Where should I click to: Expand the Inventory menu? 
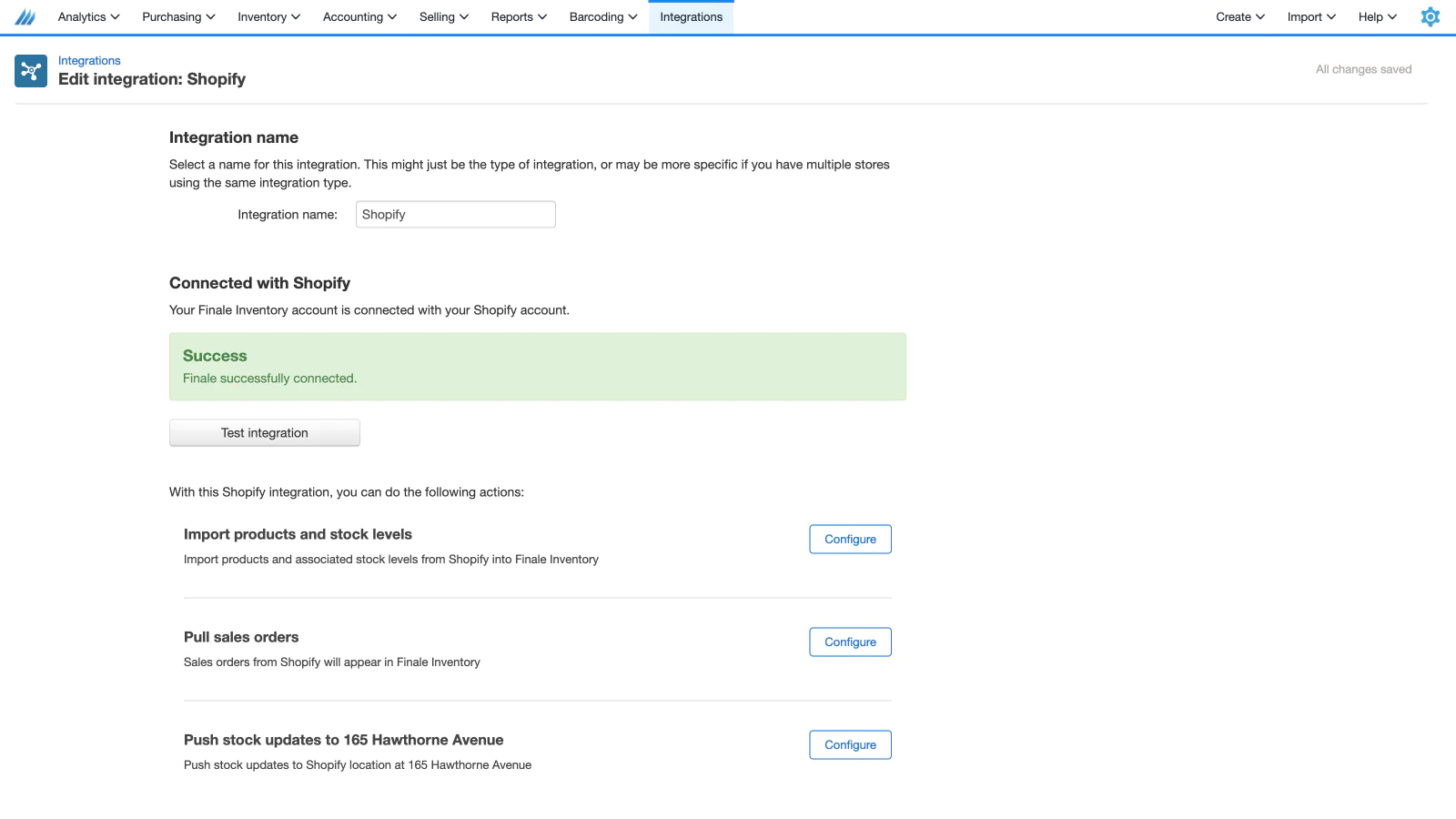click(268, 17)
